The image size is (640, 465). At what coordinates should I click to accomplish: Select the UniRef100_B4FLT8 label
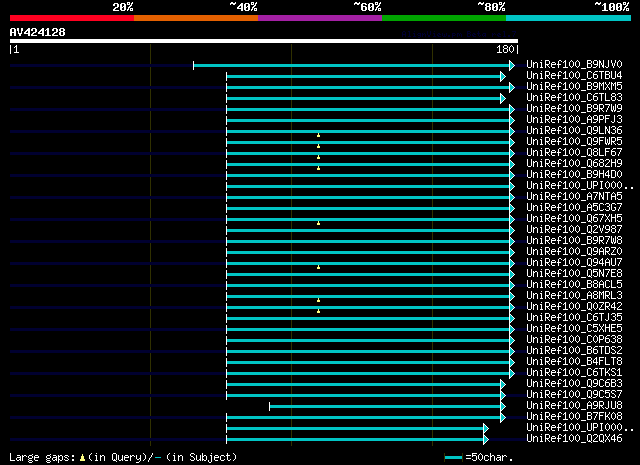[x=574, y=362]
